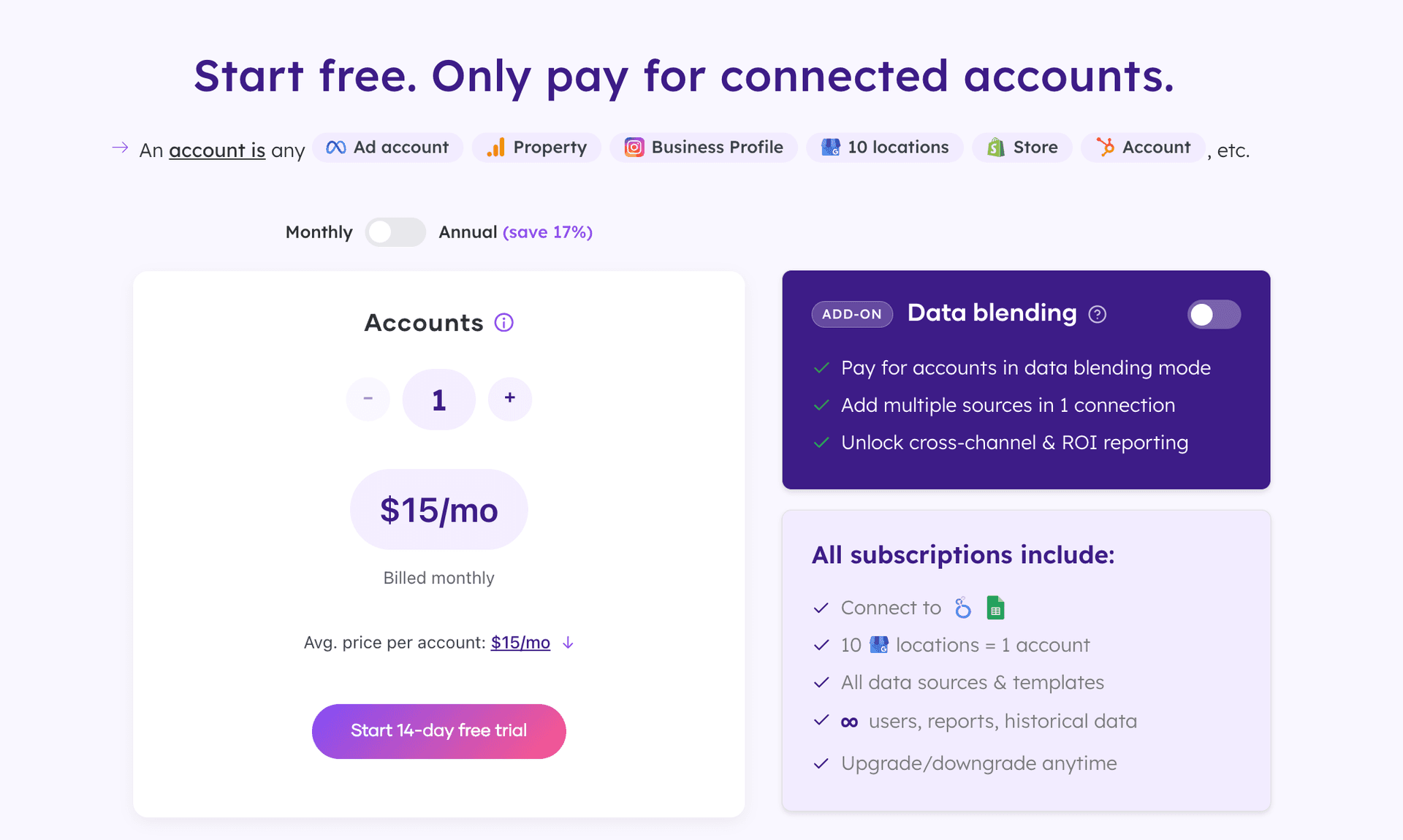Open the $15/mo average price link
The width and height of the screenshot is (1403, 840).
point(520,643)
